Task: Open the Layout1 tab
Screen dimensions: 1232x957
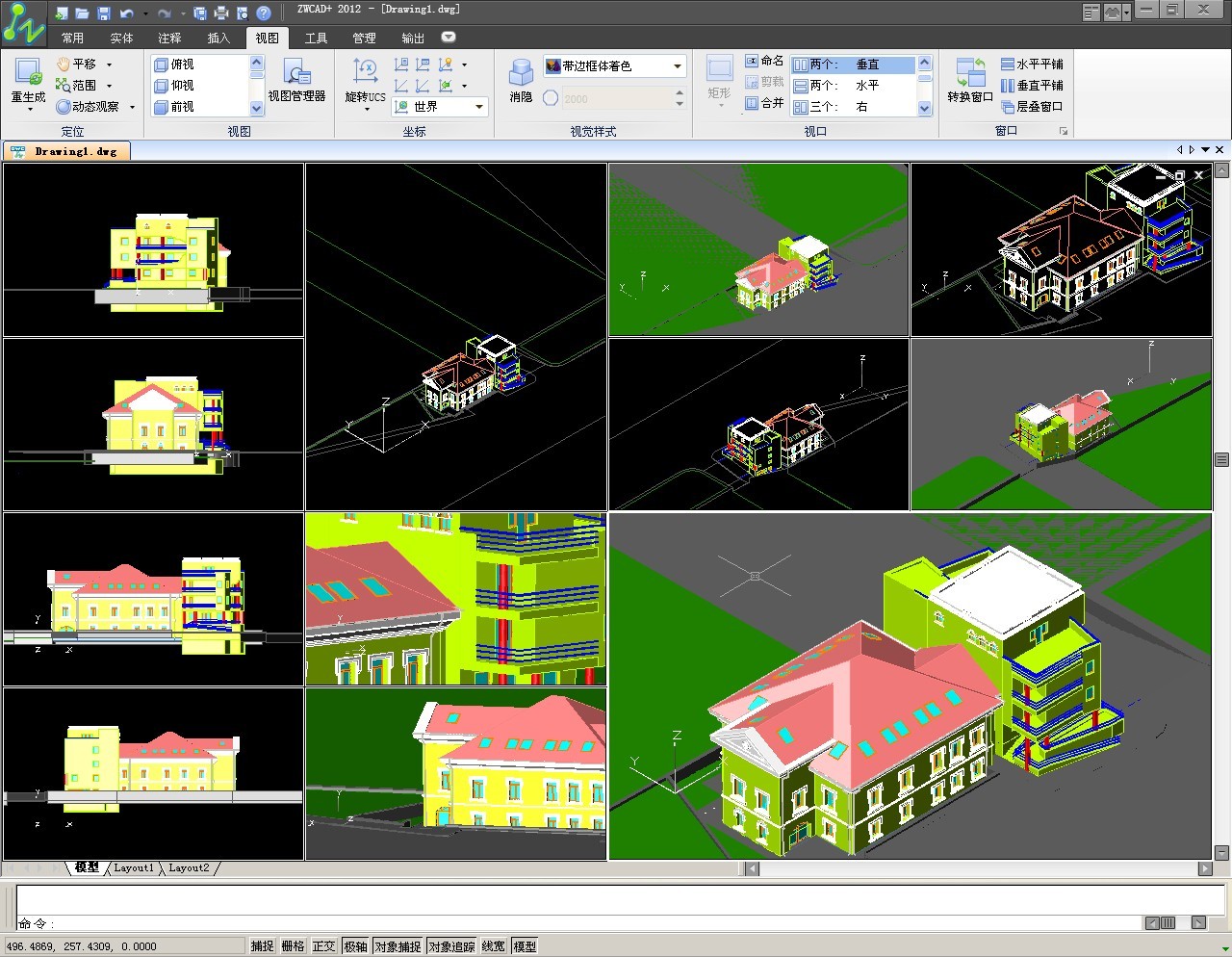Action: tap(134, 867)
